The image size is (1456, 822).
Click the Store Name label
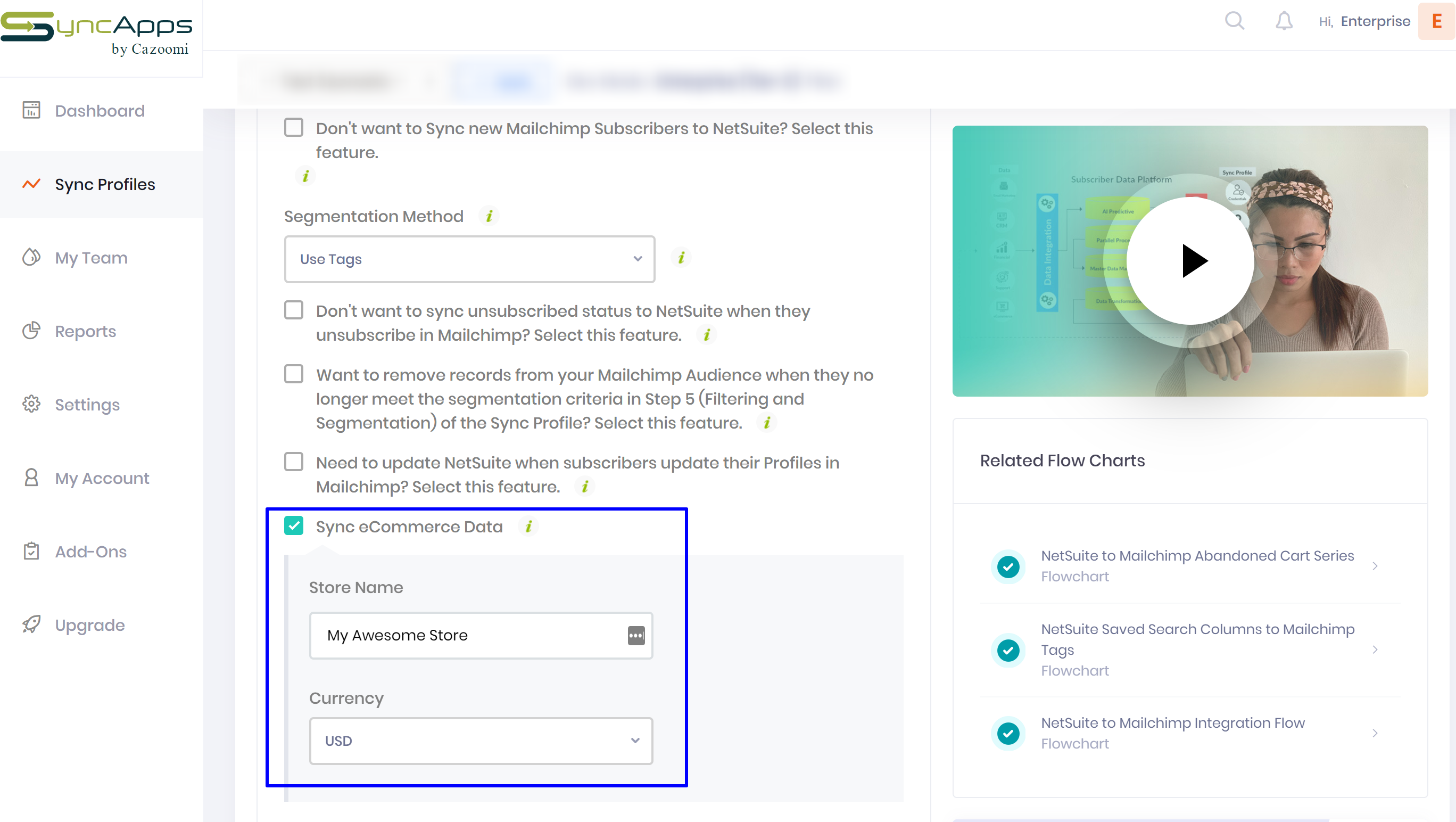[355, 587]
